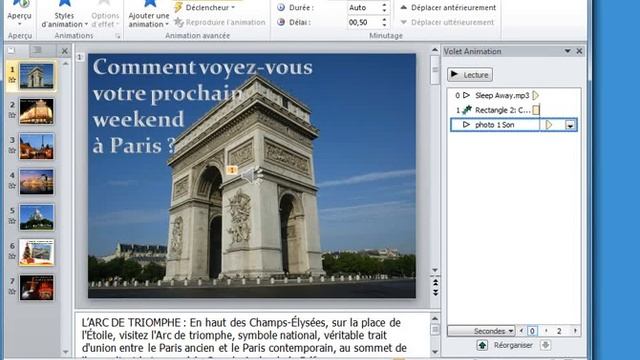Adjust the Durée spinner arrows
Screen dimensions: 640x360
pyautogui.click(x=384, y=7)
